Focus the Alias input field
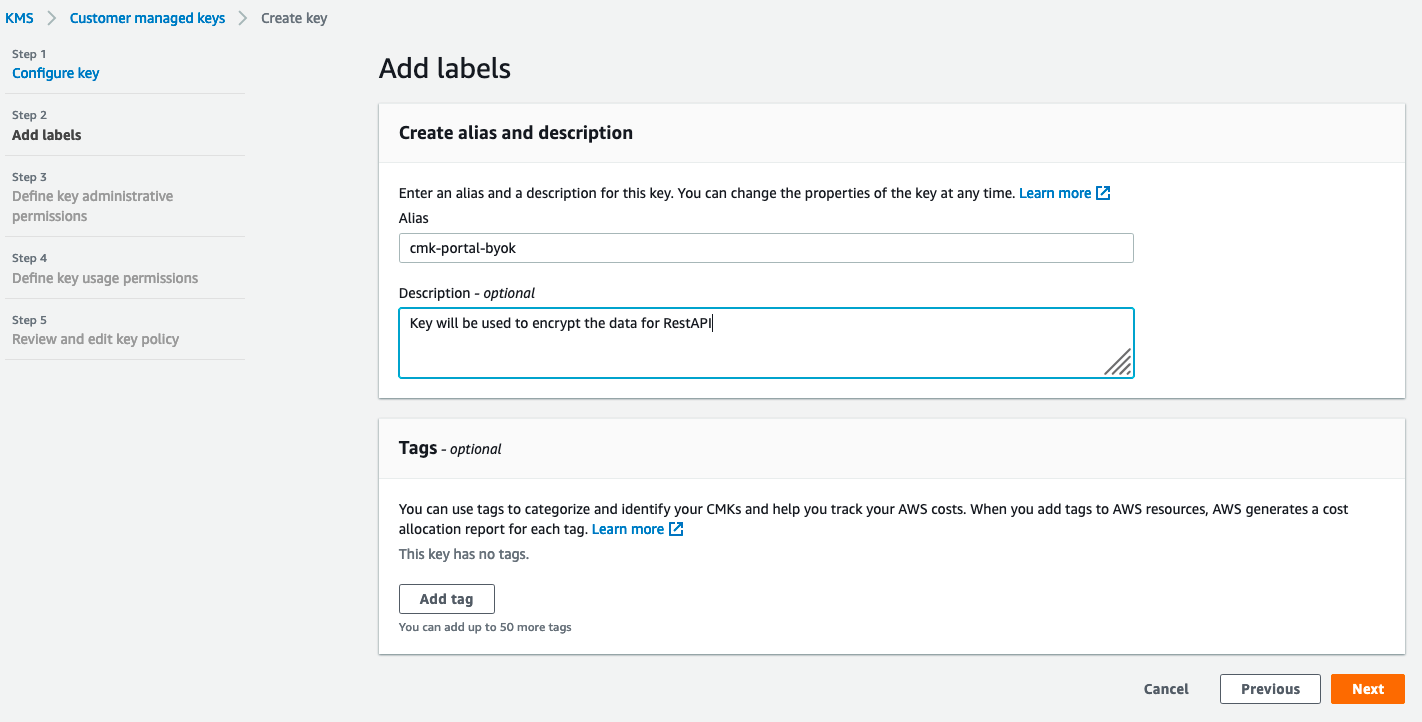 click(766, 248)
